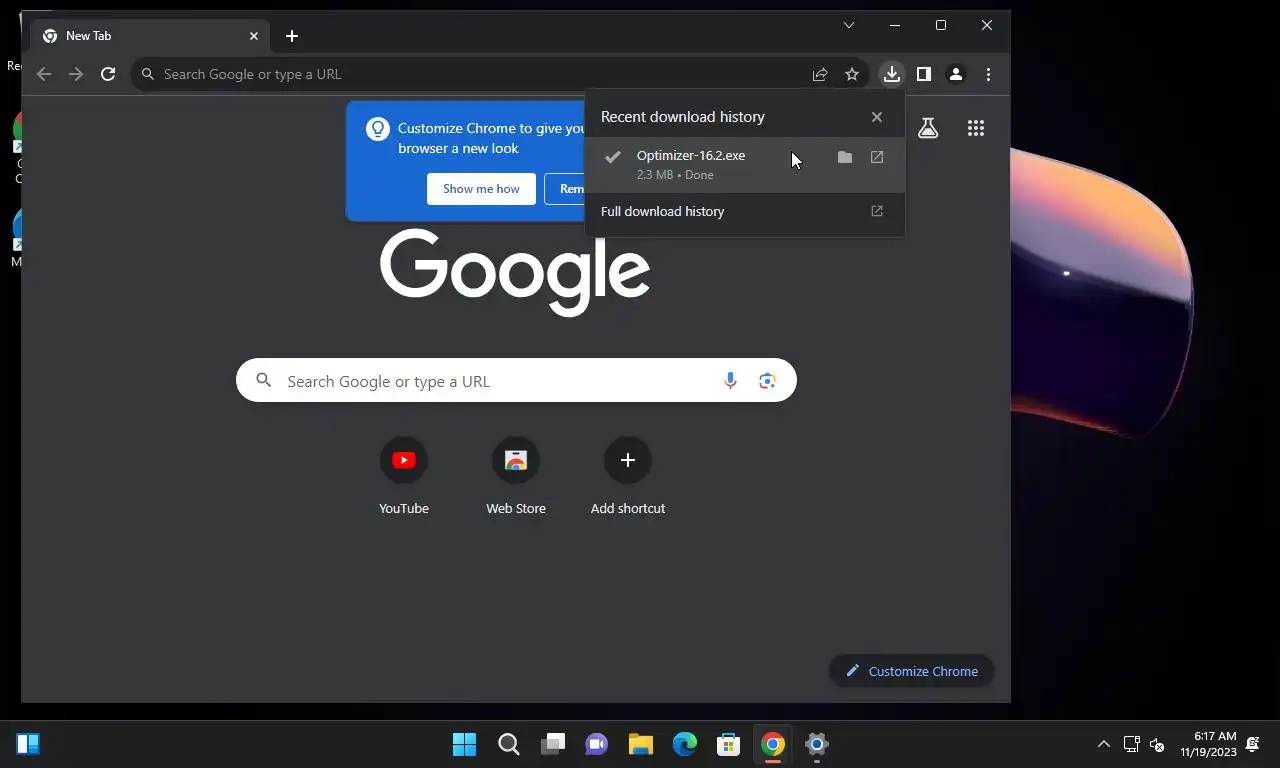Open Optimizer-16.2.exe with the open icon
This screenshot has height=768, width=1280.
point(877,157)
